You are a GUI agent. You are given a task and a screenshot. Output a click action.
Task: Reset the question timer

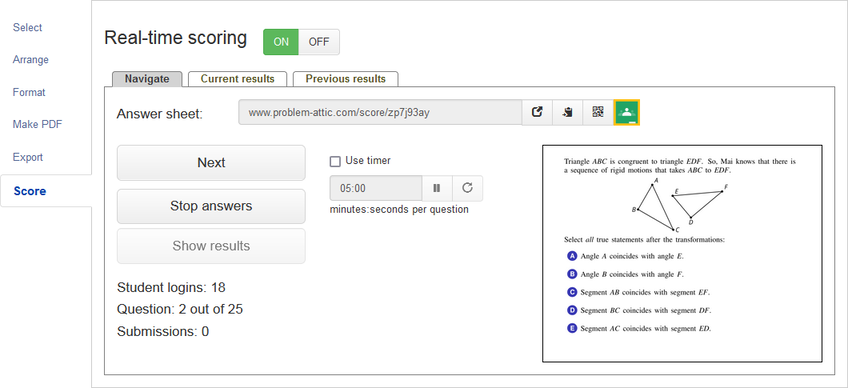point(467,188)
